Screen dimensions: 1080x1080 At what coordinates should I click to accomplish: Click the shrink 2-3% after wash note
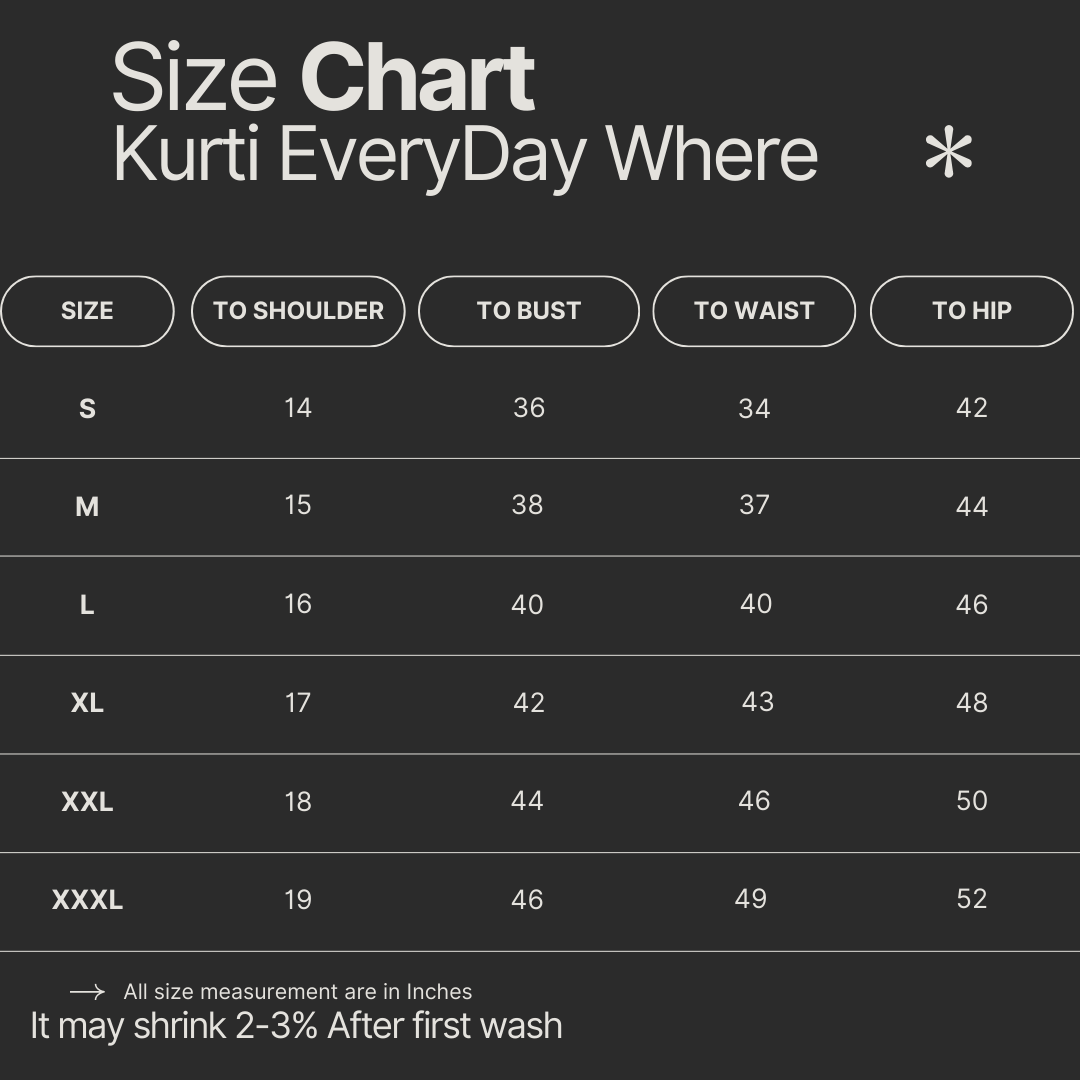click(x=296, y=1026)
